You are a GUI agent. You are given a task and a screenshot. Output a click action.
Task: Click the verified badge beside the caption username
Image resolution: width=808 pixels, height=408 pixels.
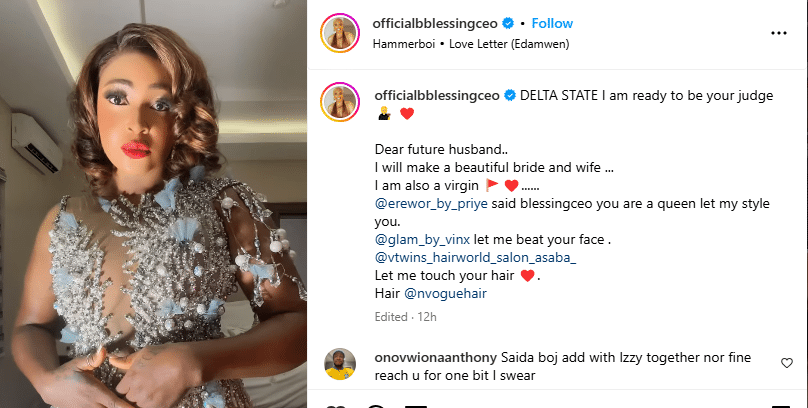[x=509, y=94]
